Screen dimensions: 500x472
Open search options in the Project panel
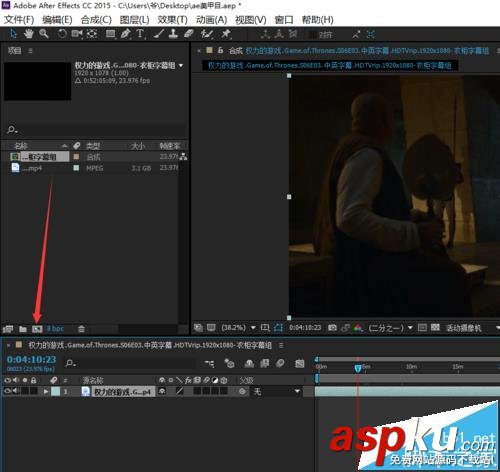point(12,130)
